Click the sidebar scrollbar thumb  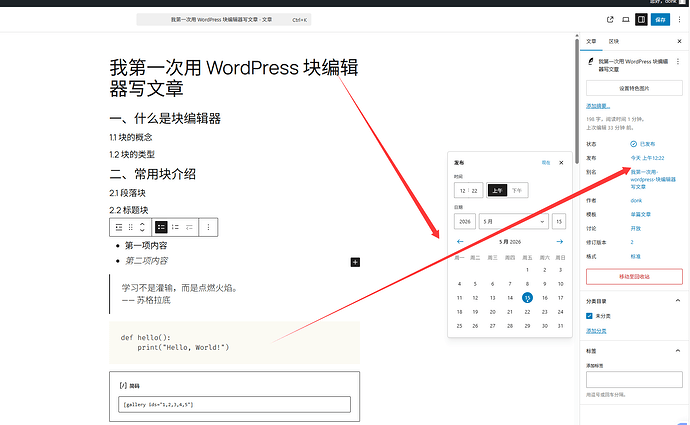577,101
